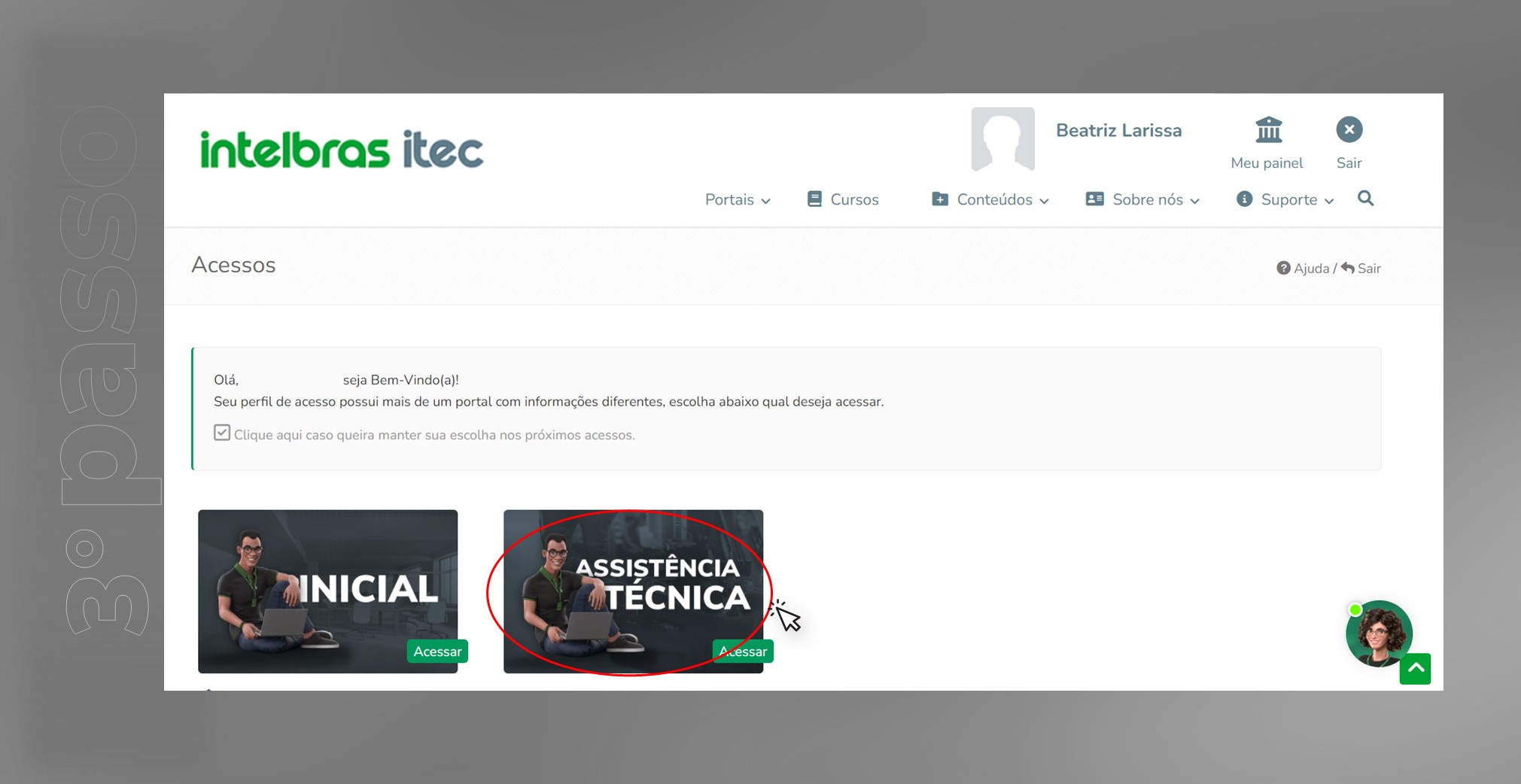
Task: Select the INICIAL portal thumbnail
Action: (327, 591)
